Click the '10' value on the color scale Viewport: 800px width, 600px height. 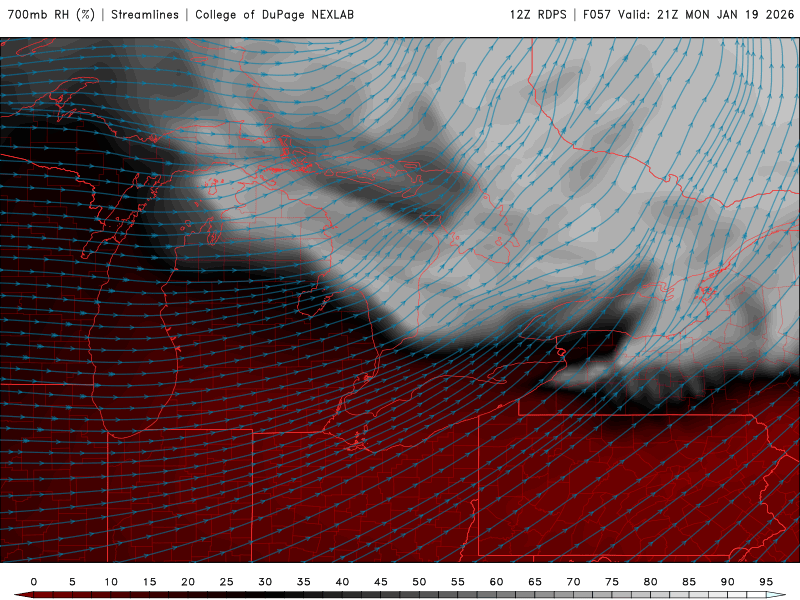pyautogui.click(x=111, y=582)
